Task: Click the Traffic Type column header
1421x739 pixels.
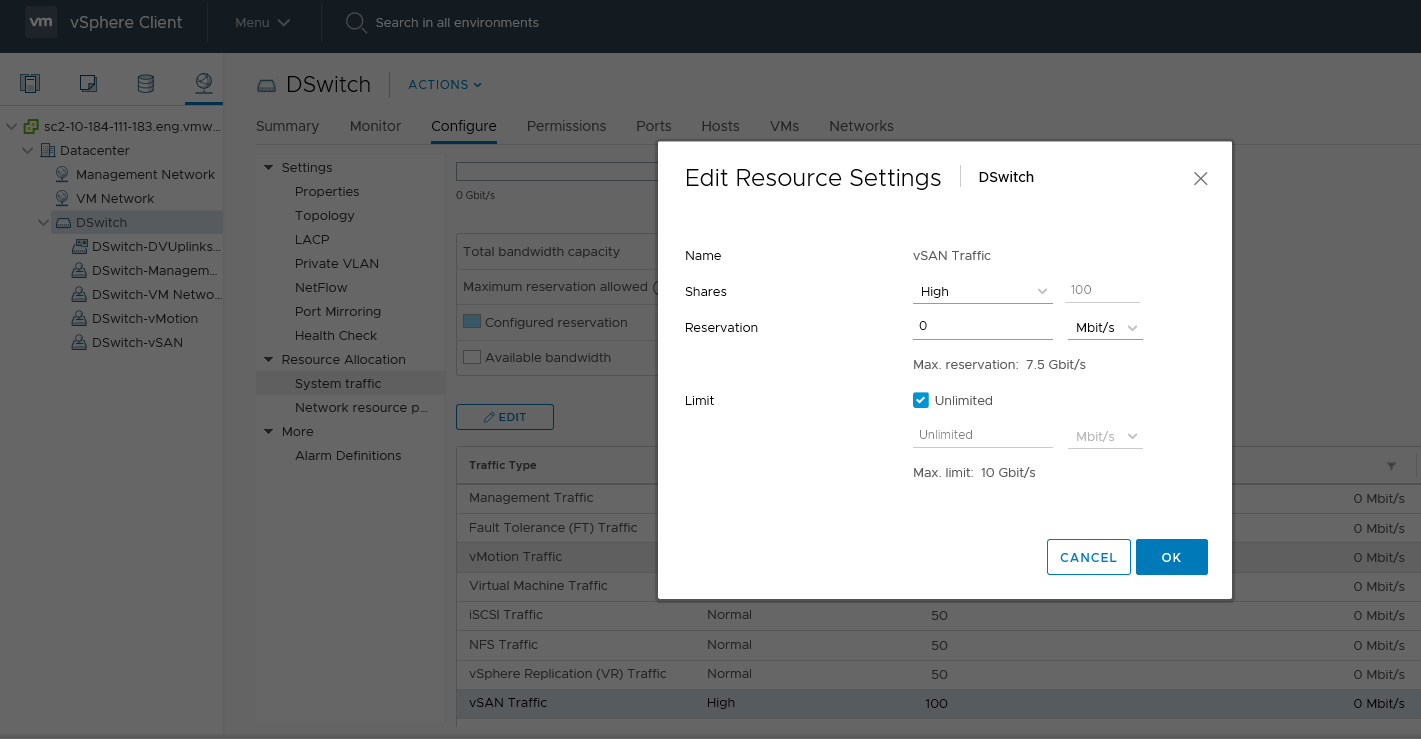Action: 503,465
